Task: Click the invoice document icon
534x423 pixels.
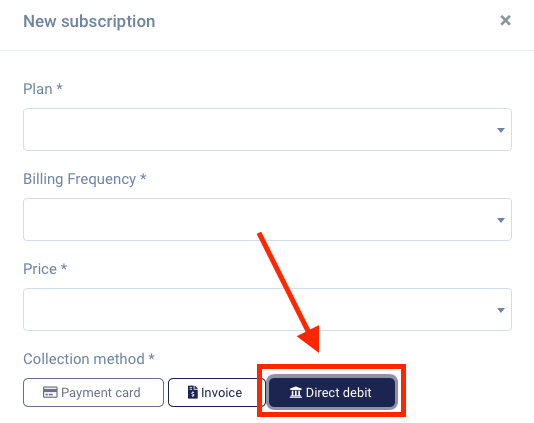Action: coord(193,392)
